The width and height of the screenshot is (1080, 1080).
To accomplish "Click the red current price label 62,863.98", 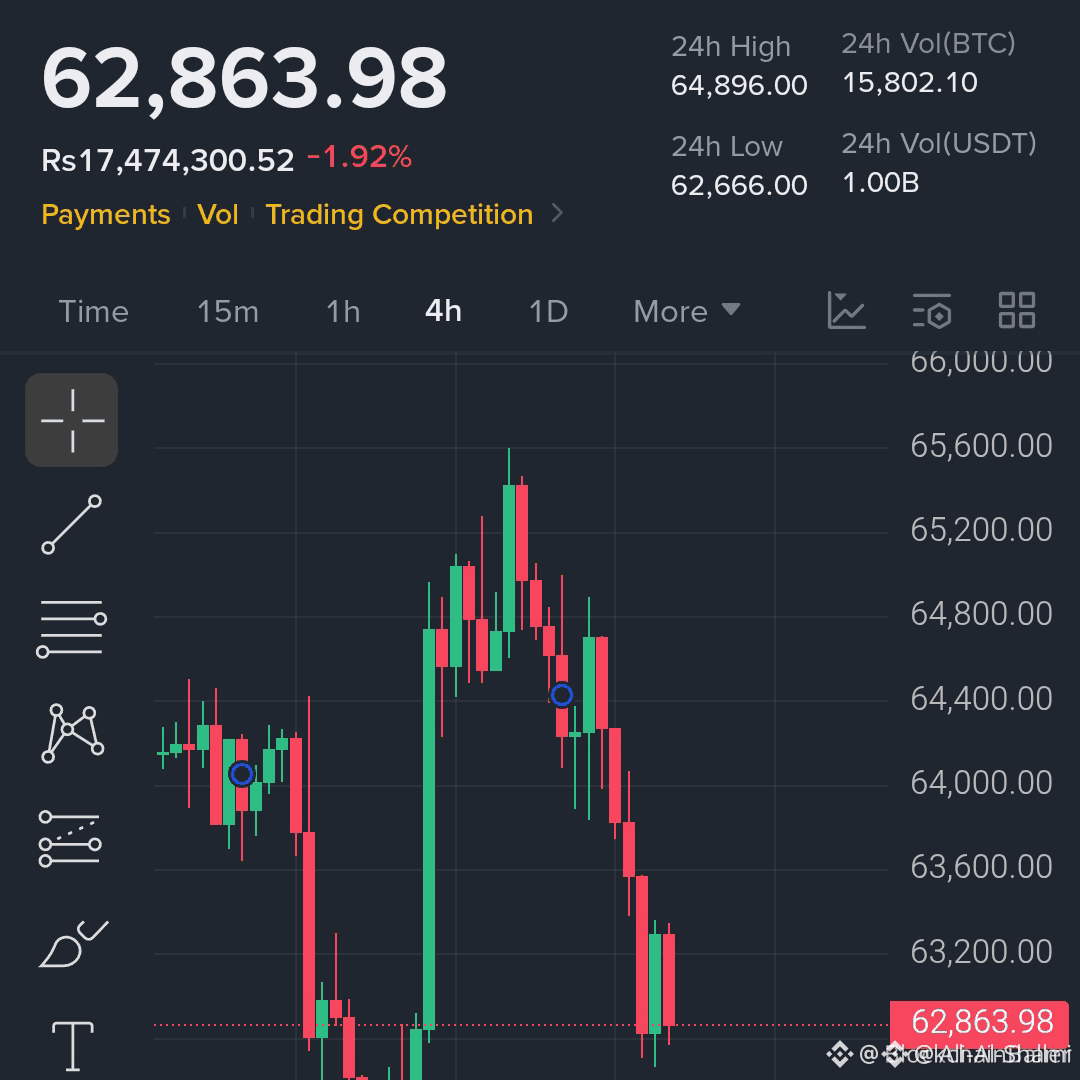I will (979, 1021).
